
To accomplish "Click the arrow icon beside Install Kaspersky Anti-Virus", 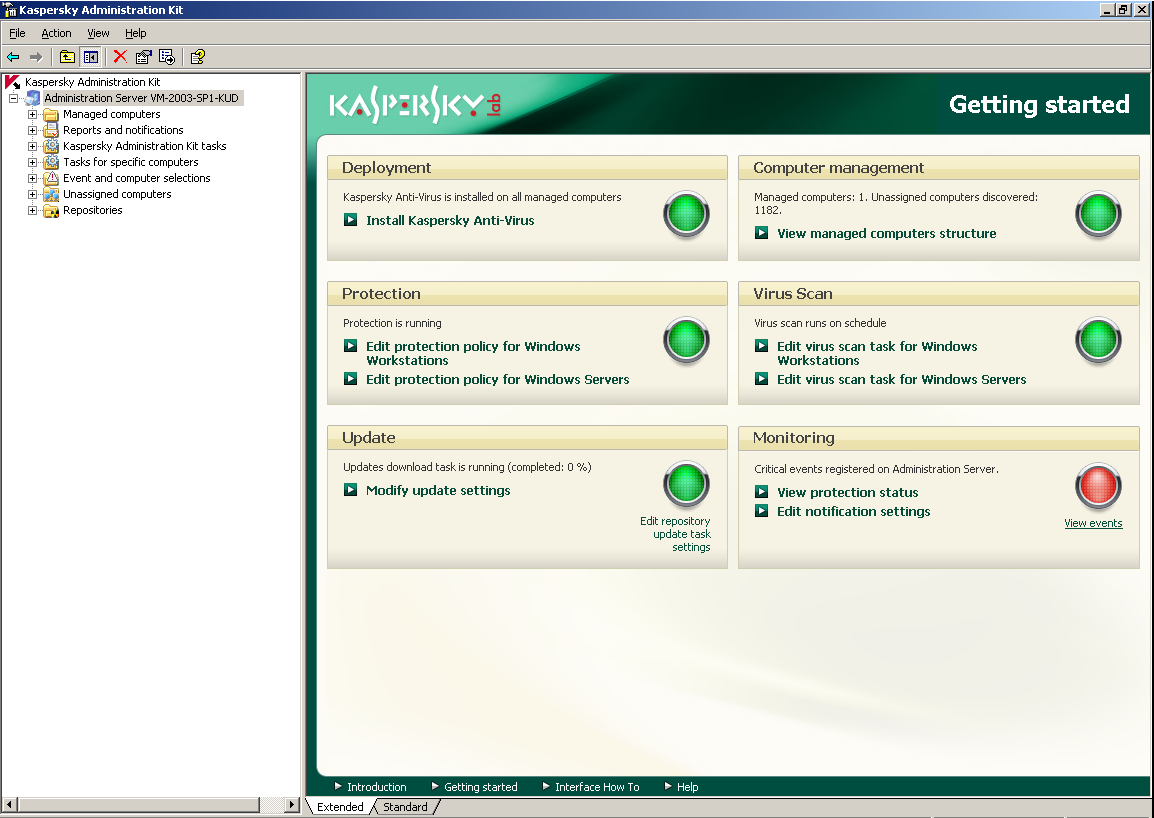I will click(350, 219).
